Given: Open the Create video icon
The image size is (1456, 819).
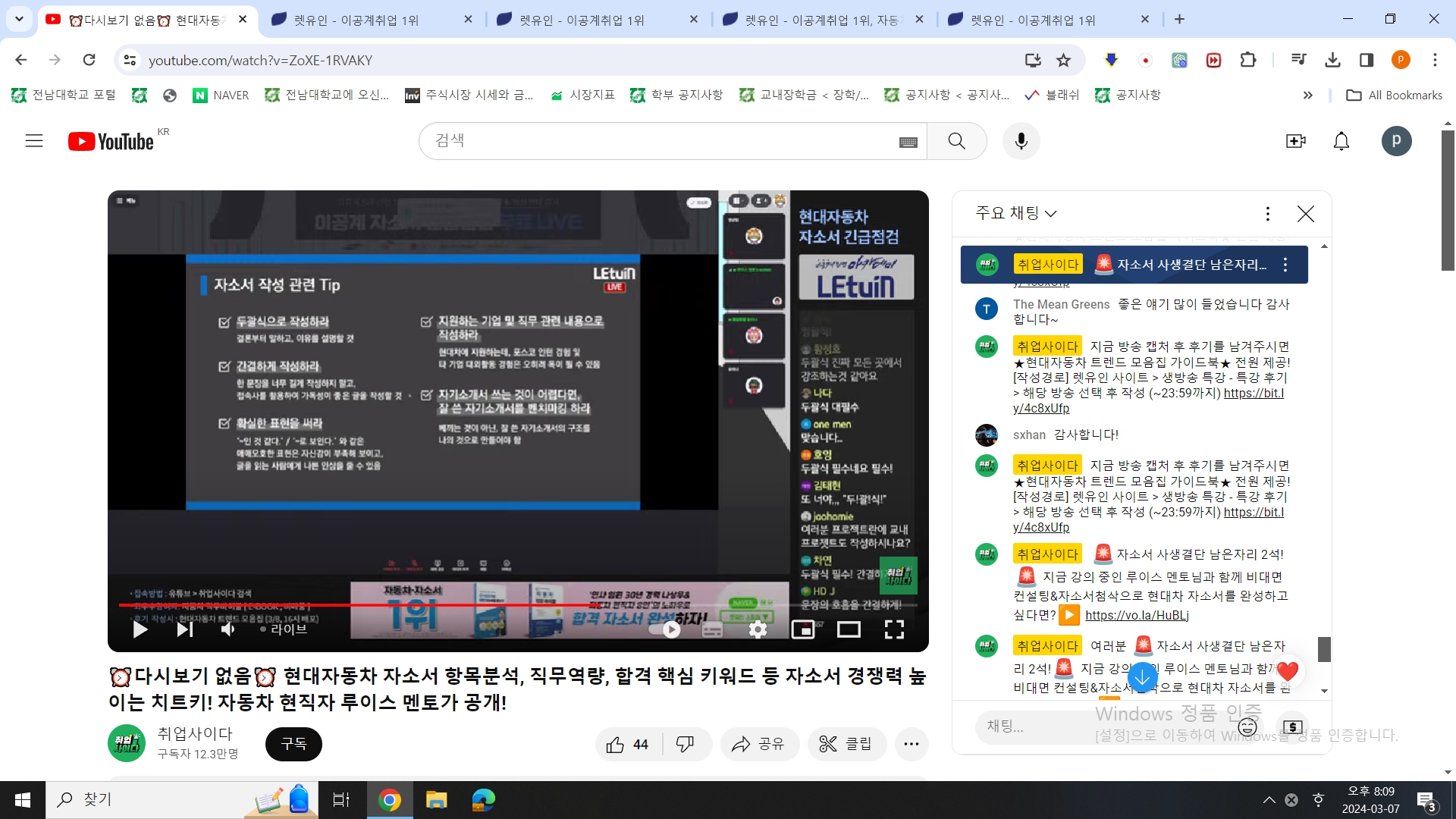Looking at the screenshot, I should pos(1295,141).
